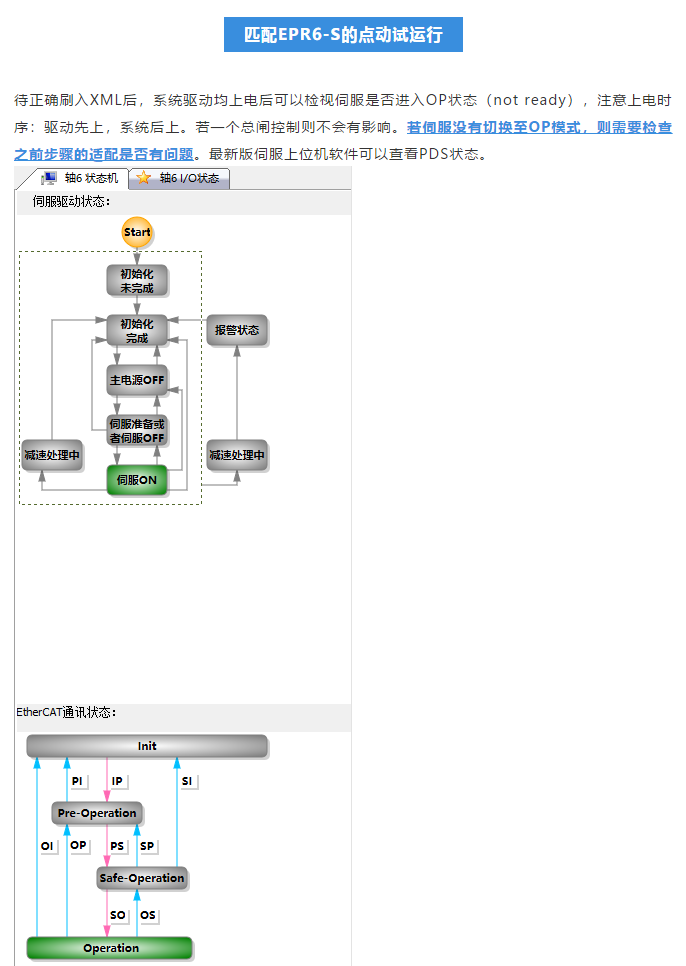
Task: Click the PS transition label
Action: pos(117,846)
